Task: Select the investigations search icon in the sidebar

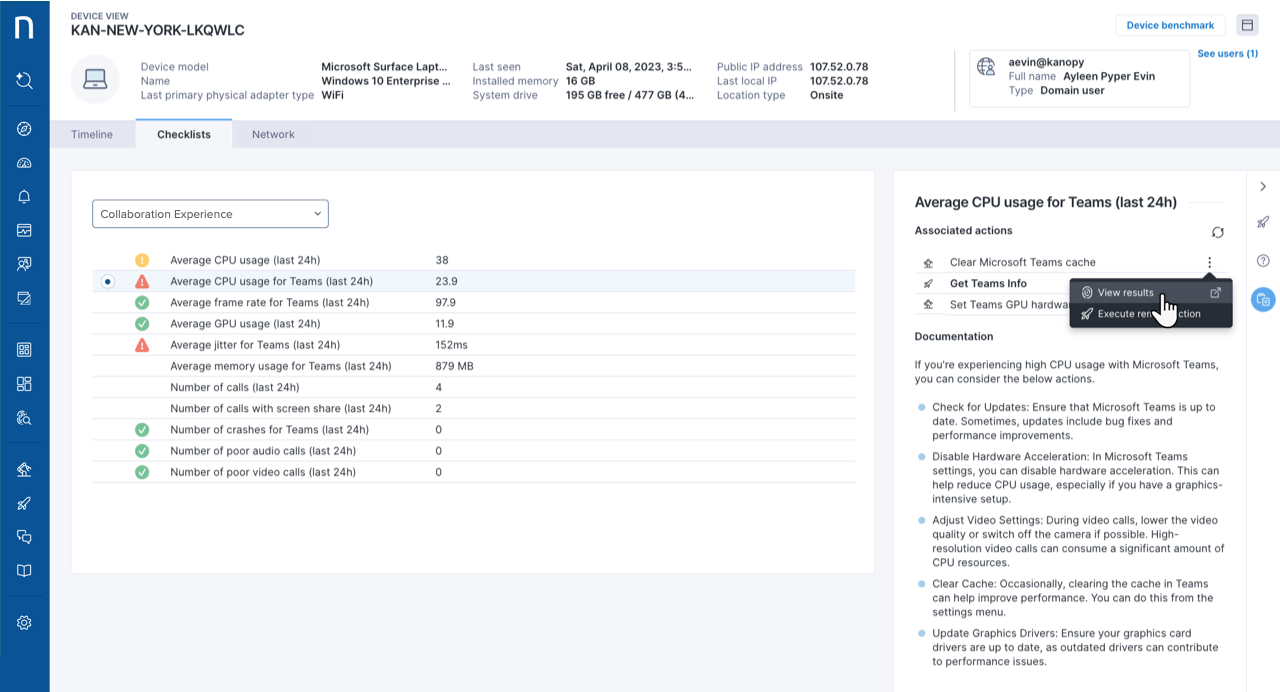Action: [x=24, y=81]
